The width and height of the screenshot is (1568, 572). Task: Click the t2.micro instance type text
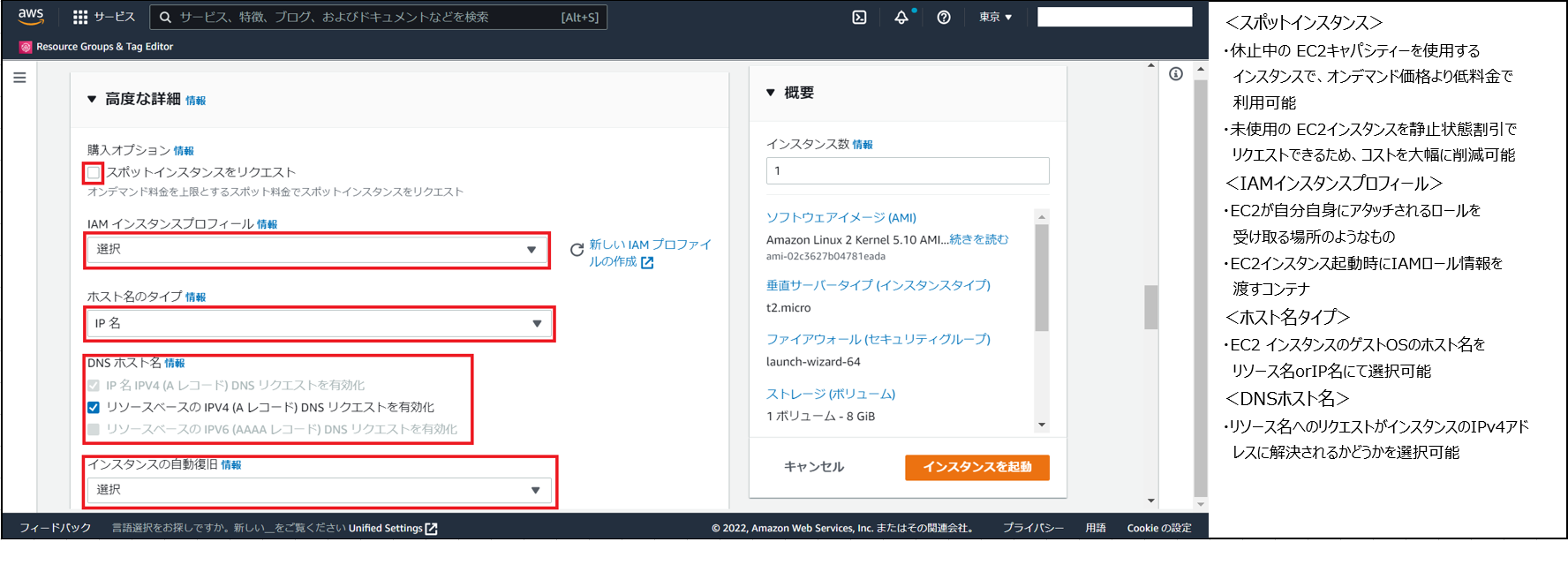(x=788, y=308)
